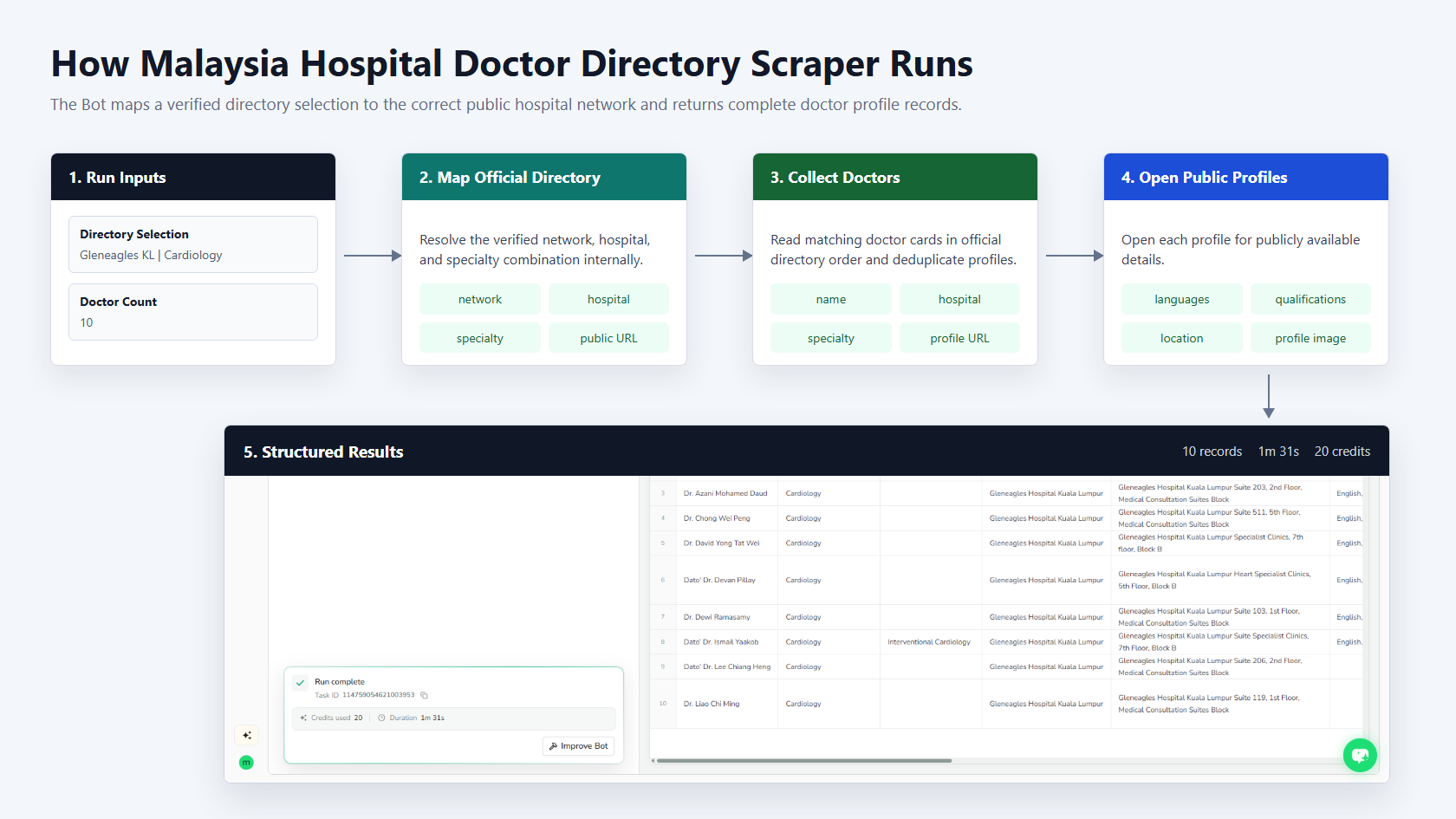Click the 'Interventional Cardiology' cell
This screenshot has width=1456, height=819.
(930, 642)
